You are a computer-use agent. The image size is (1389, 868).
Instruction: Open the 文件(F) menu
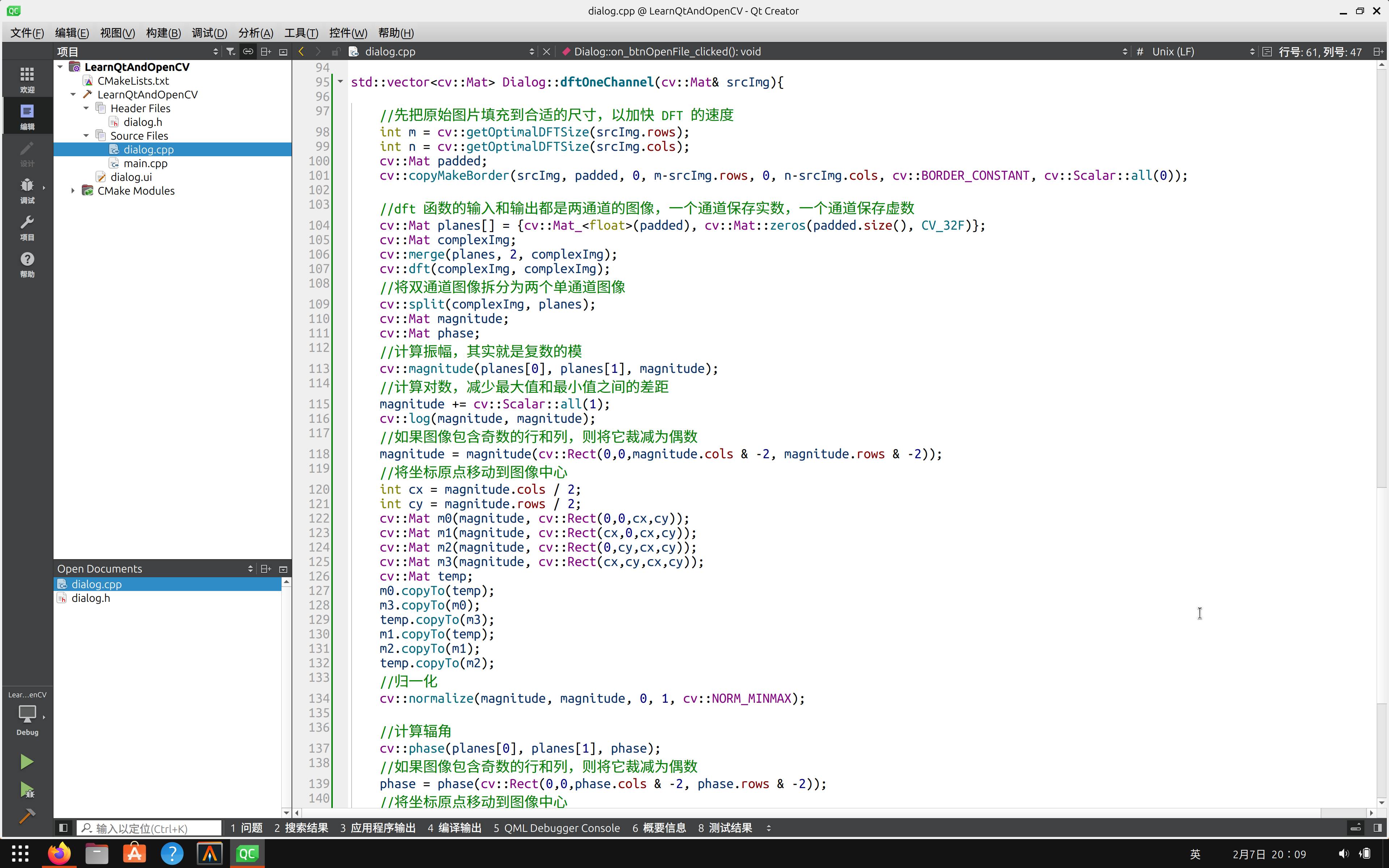(27, 33)
